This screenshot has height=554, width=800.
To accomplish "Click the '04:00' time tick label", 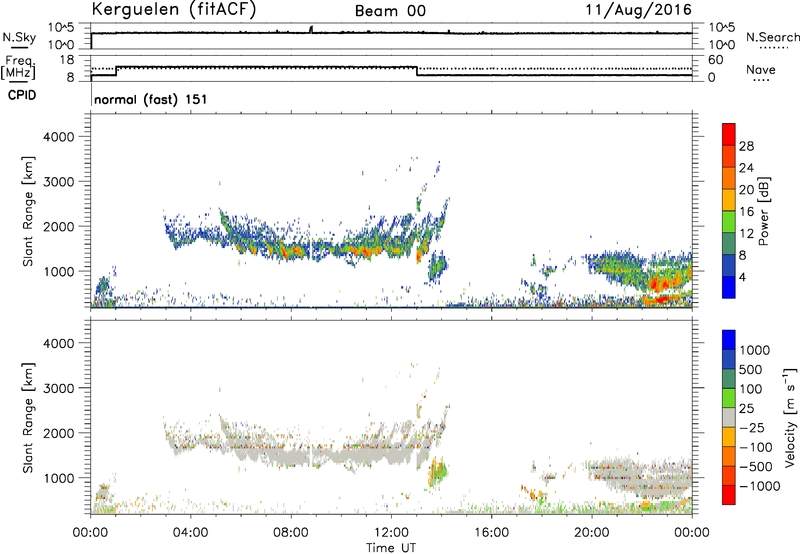I will pyautogui.click(x=191, y=533).
